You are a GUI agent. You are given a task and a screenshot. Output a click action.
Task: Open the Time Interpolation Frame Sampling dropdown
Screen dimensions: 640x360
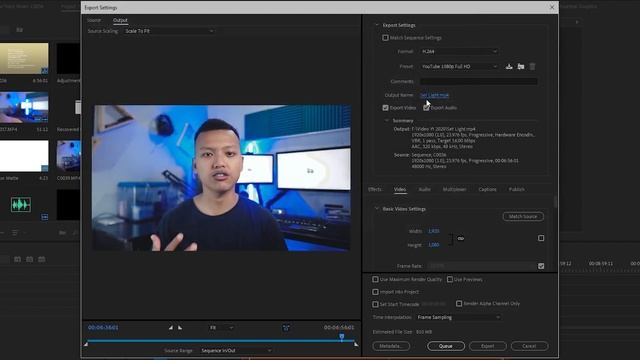click(458, 317)
